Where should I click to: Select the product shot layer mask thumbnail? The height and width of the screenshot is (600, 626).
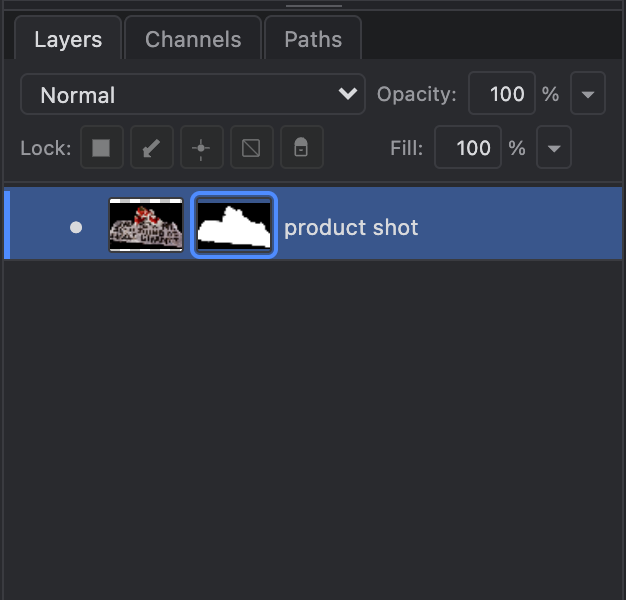234,225
